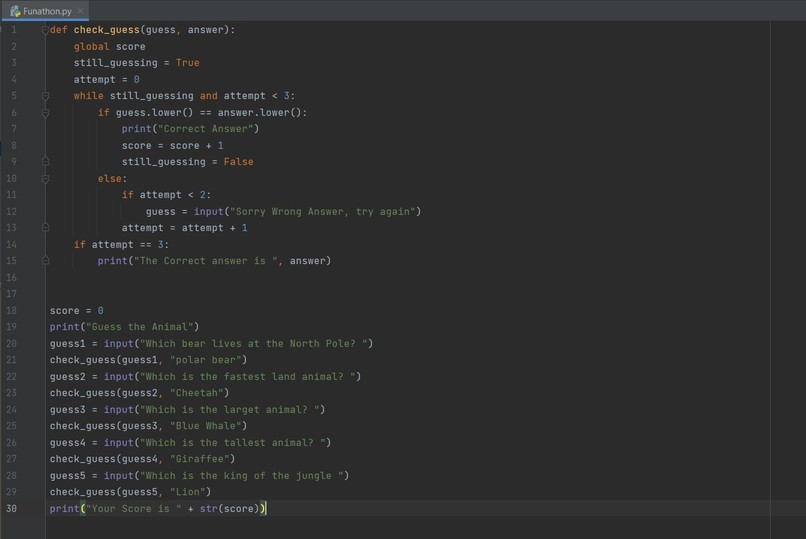Click the 'else:' keyword
The height and width of the screenshot is (539, 806).
(x=112, y=179)
